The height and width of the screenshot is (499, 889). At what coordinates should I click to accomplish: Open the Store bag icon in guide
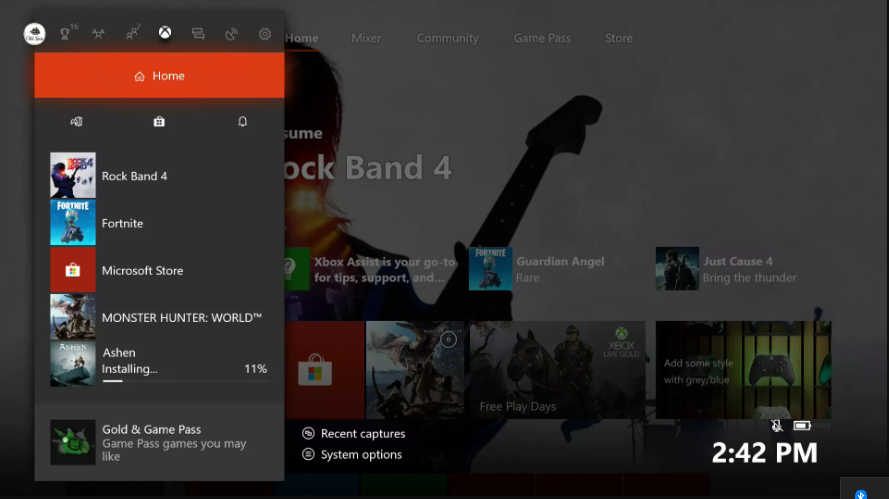point(159,121)
